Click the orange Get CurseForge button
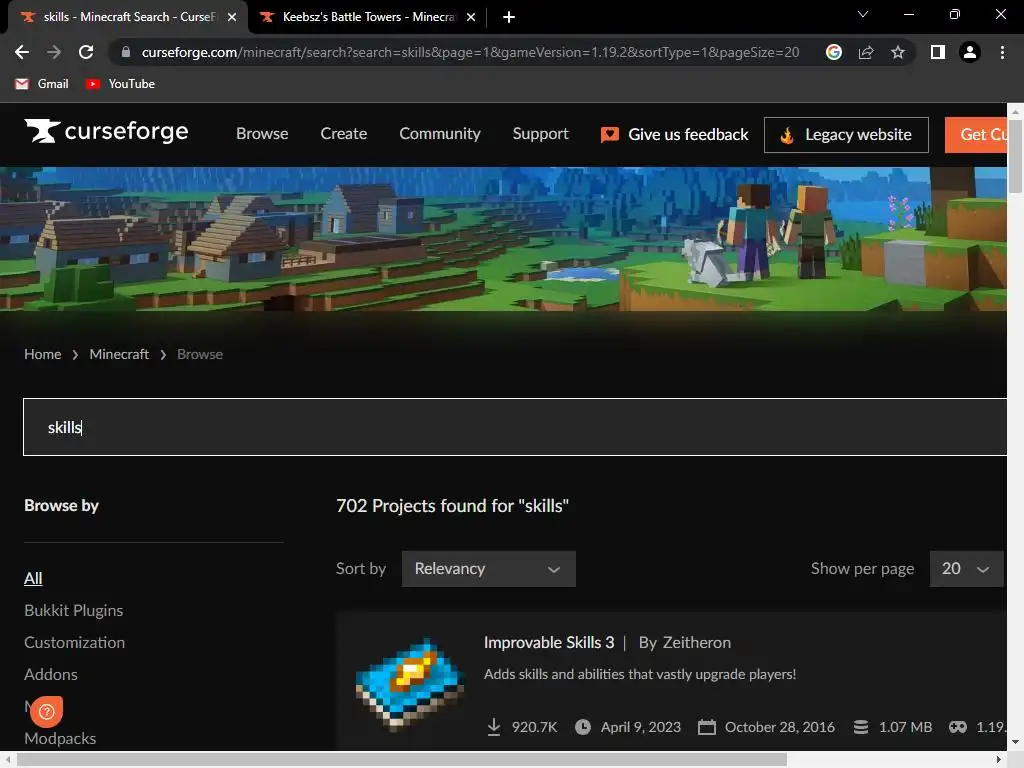 click(x=976, y=135)
